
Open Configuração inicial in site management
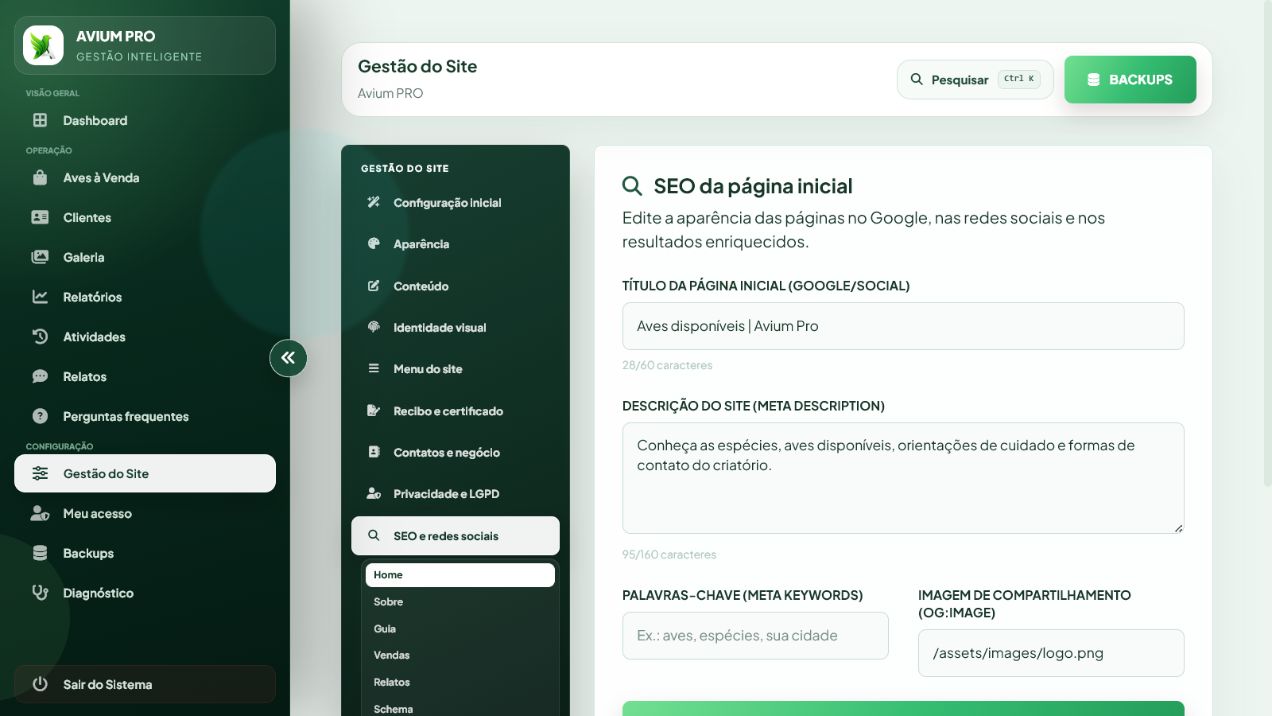pos(455,203)
